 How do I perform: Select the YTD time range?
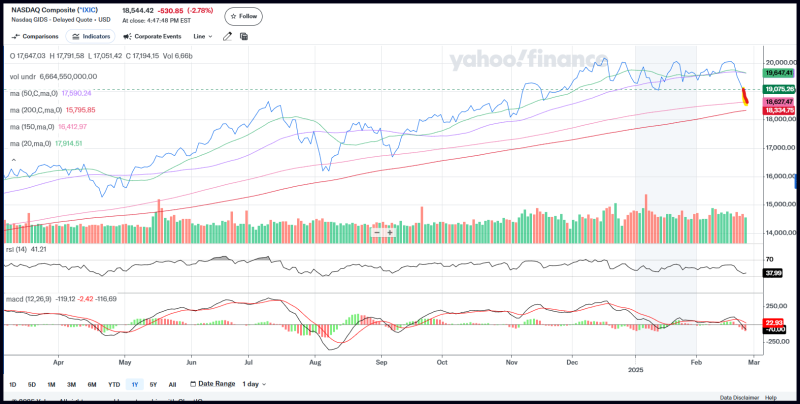113,385
